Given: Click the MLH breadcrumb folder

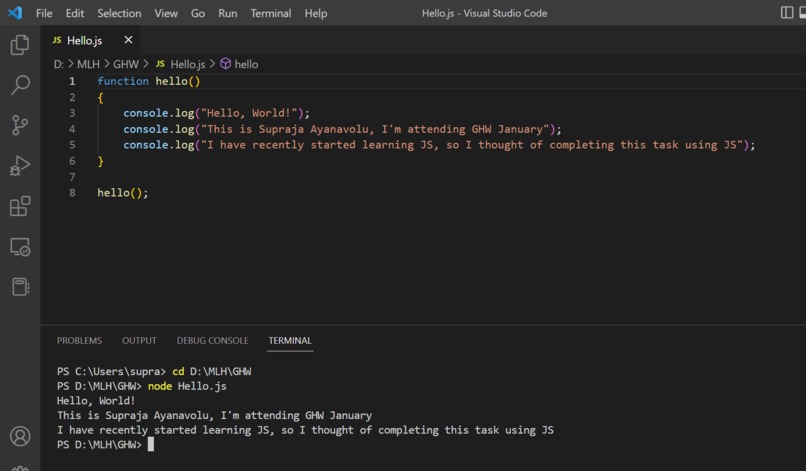Looking at the screenshot, I should [x=88, y=64].
